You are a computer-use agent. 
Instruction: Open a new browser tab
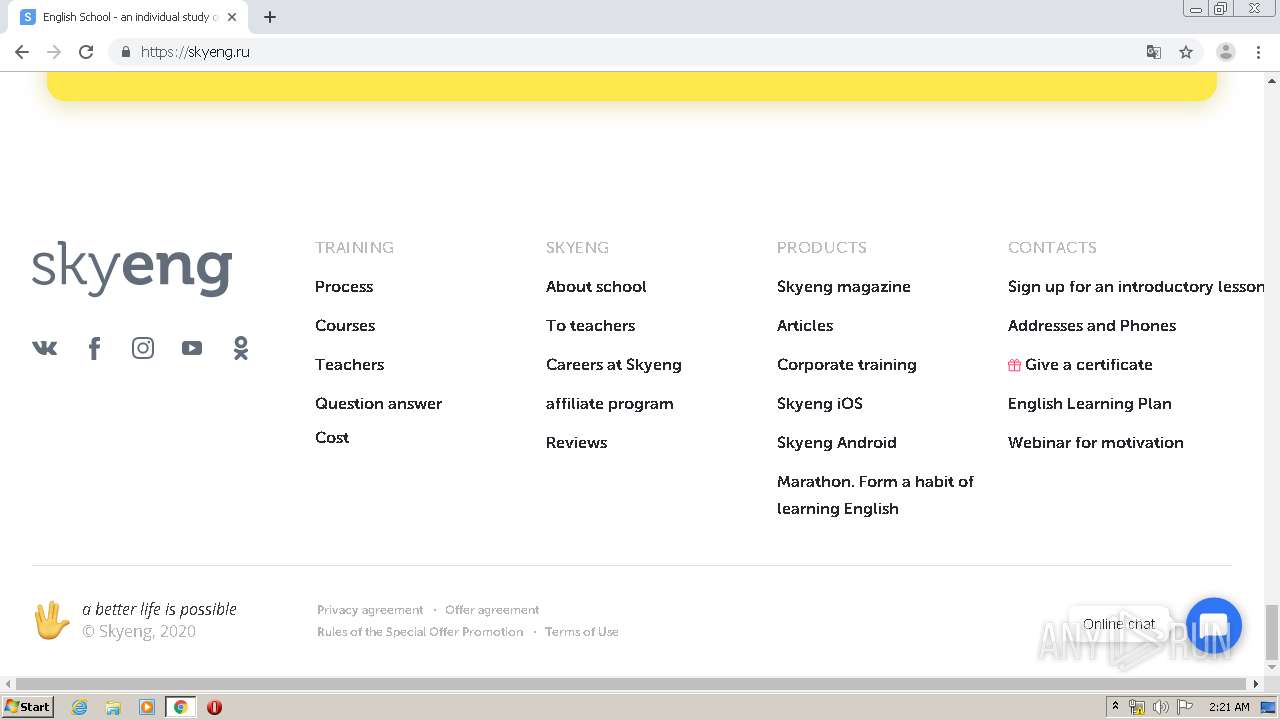pyautogui.click(x=270, y=17)
